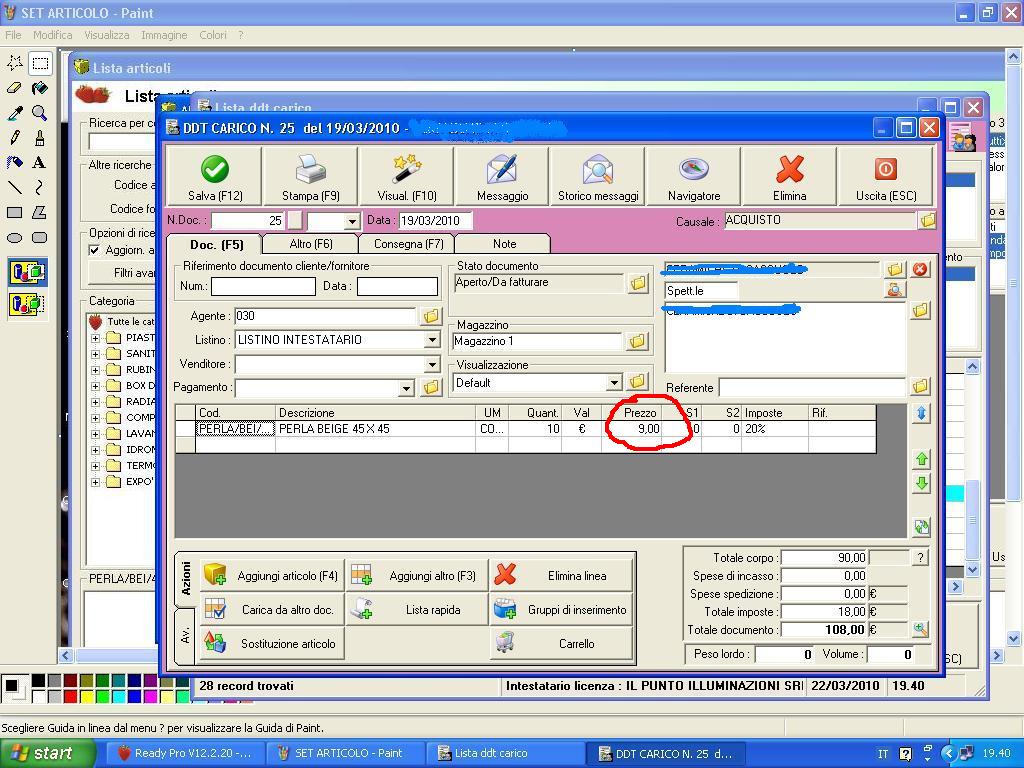1024x768 pixels.
Task: Click the Stampa (F9) printer icon
Action: pos(310,170)
